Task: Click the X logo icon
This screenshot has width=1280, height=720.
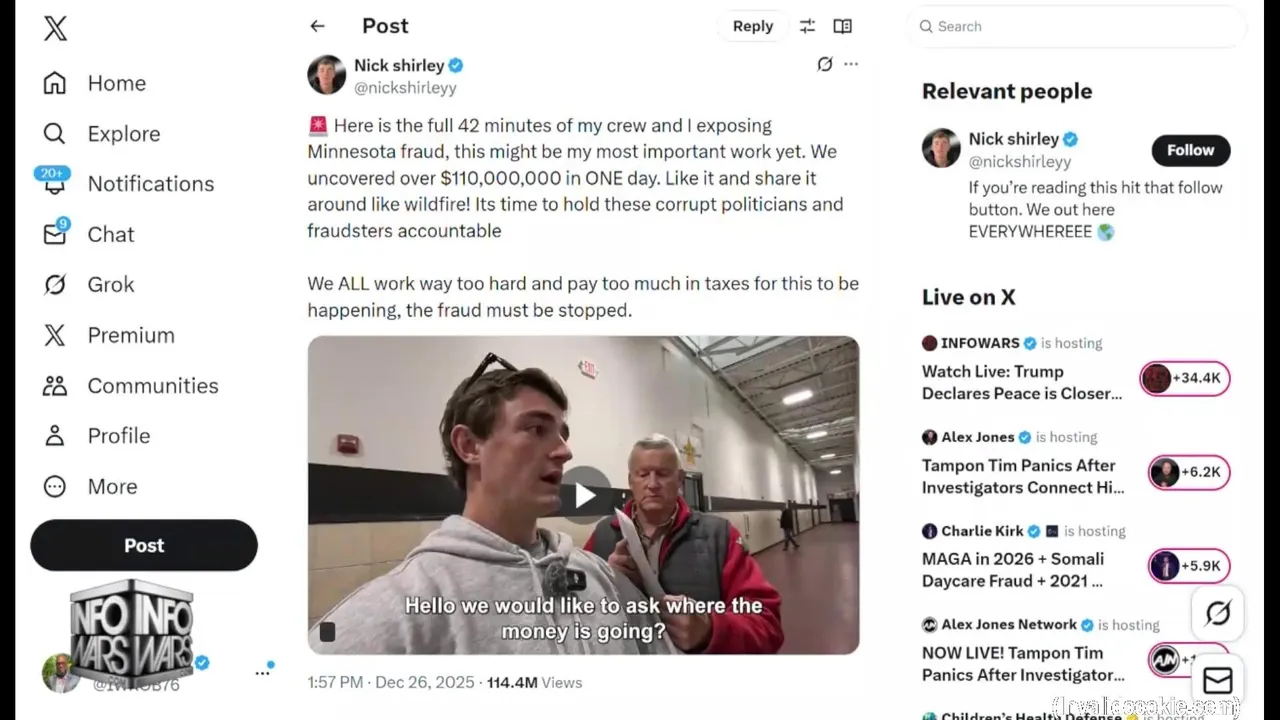Action: click(x=56, y=28)
